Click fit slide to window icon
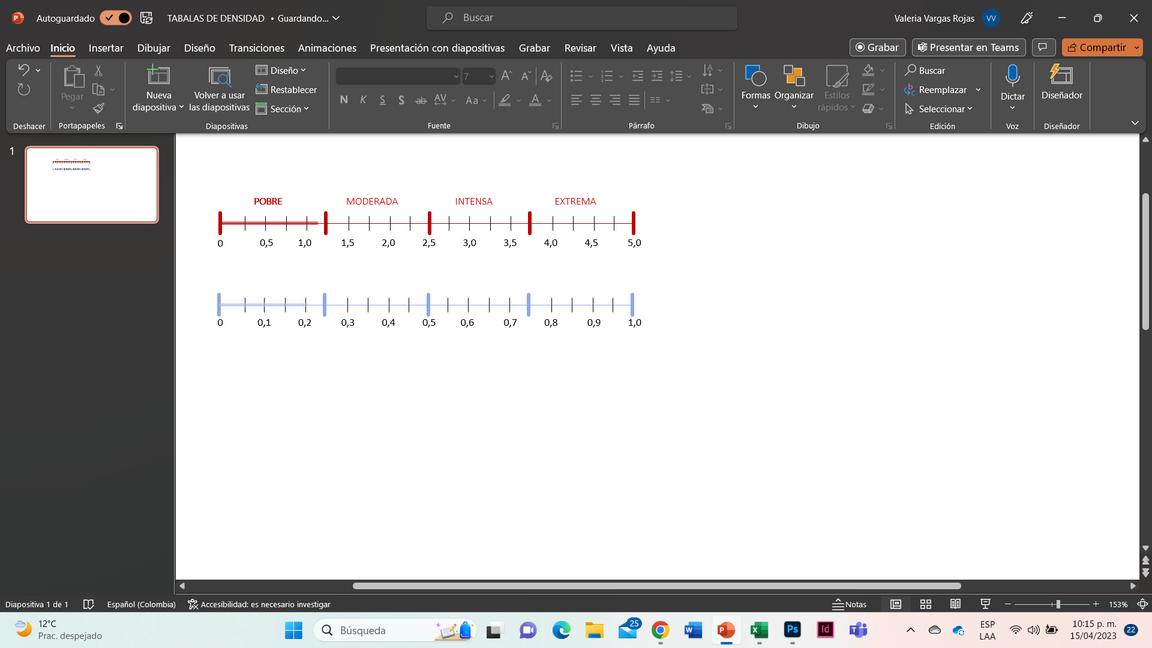This screenshot has height=648, width=1152. (1142, 604)
